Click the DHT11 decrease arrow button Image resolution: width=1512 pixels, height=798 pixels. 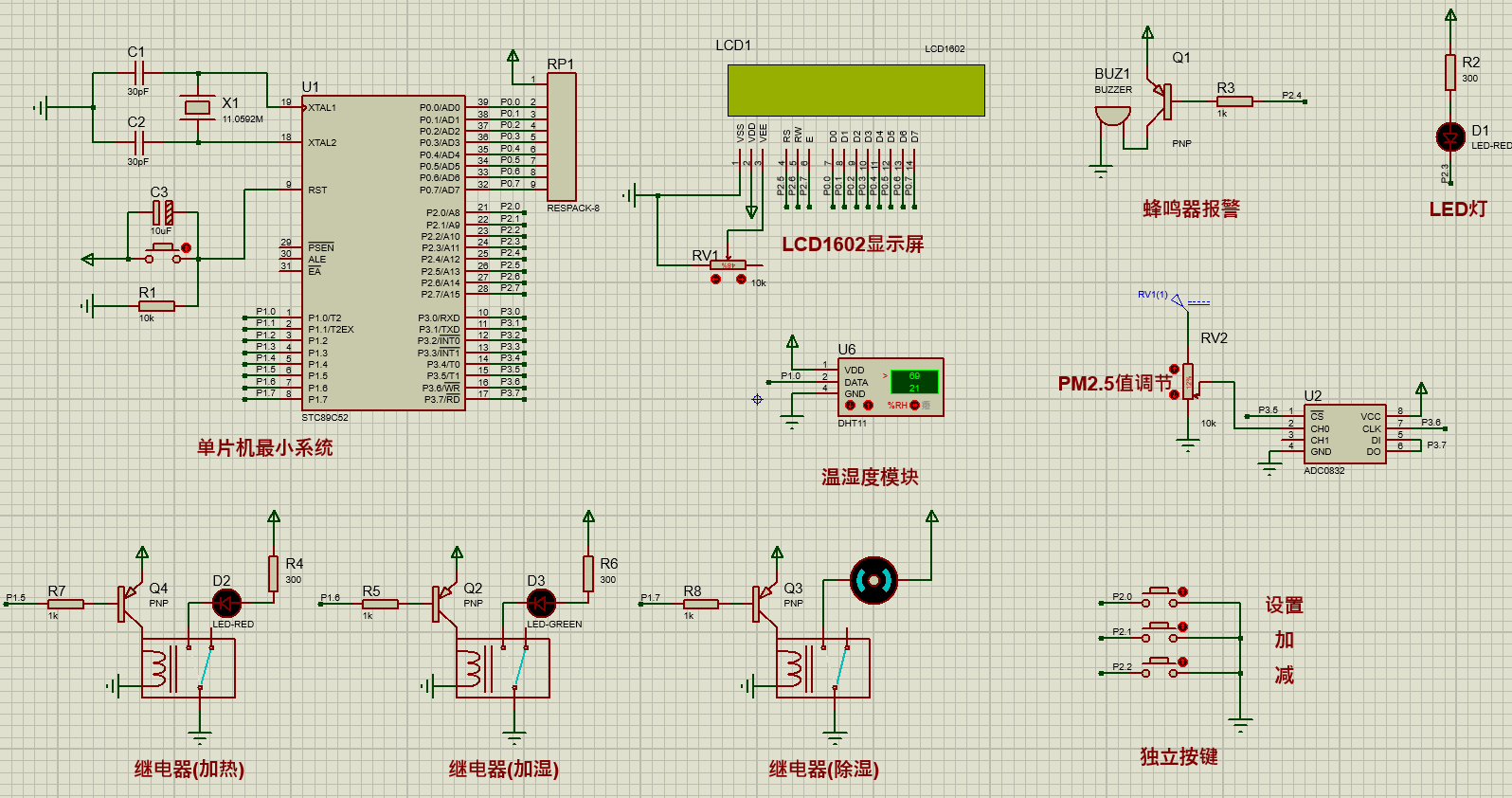click(x=850, y=405)
